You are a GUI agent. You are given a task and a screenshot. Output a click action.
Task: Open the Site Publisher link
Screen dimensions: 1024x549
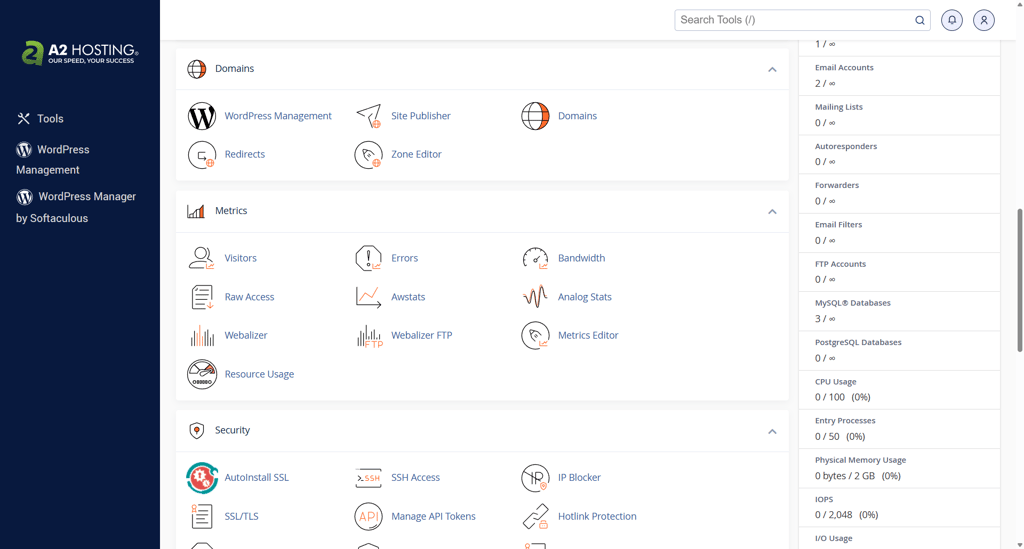421,116
